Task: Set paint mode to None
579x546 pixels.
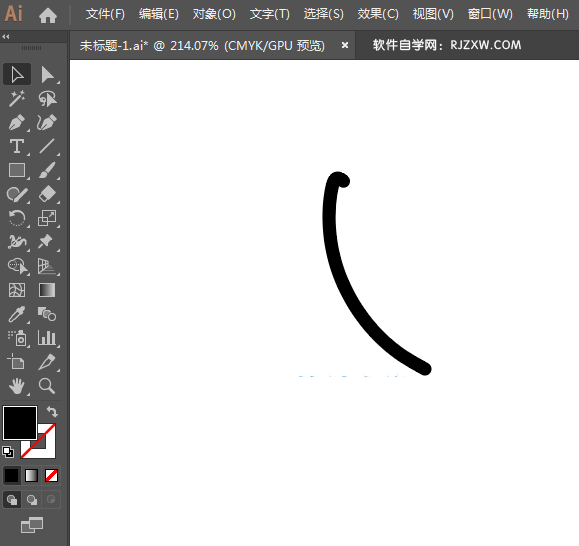Action: 51,475
